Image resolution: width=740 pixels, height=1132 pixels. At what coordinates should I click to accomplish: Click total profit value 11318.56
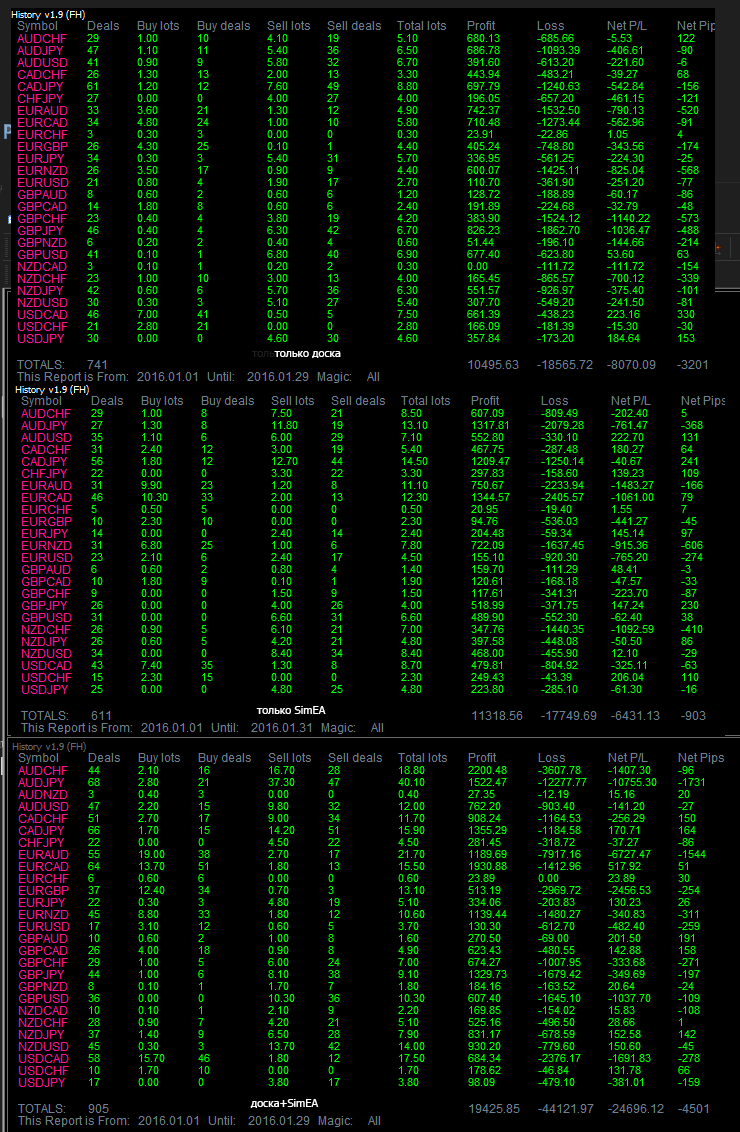(x=497, y=715)
